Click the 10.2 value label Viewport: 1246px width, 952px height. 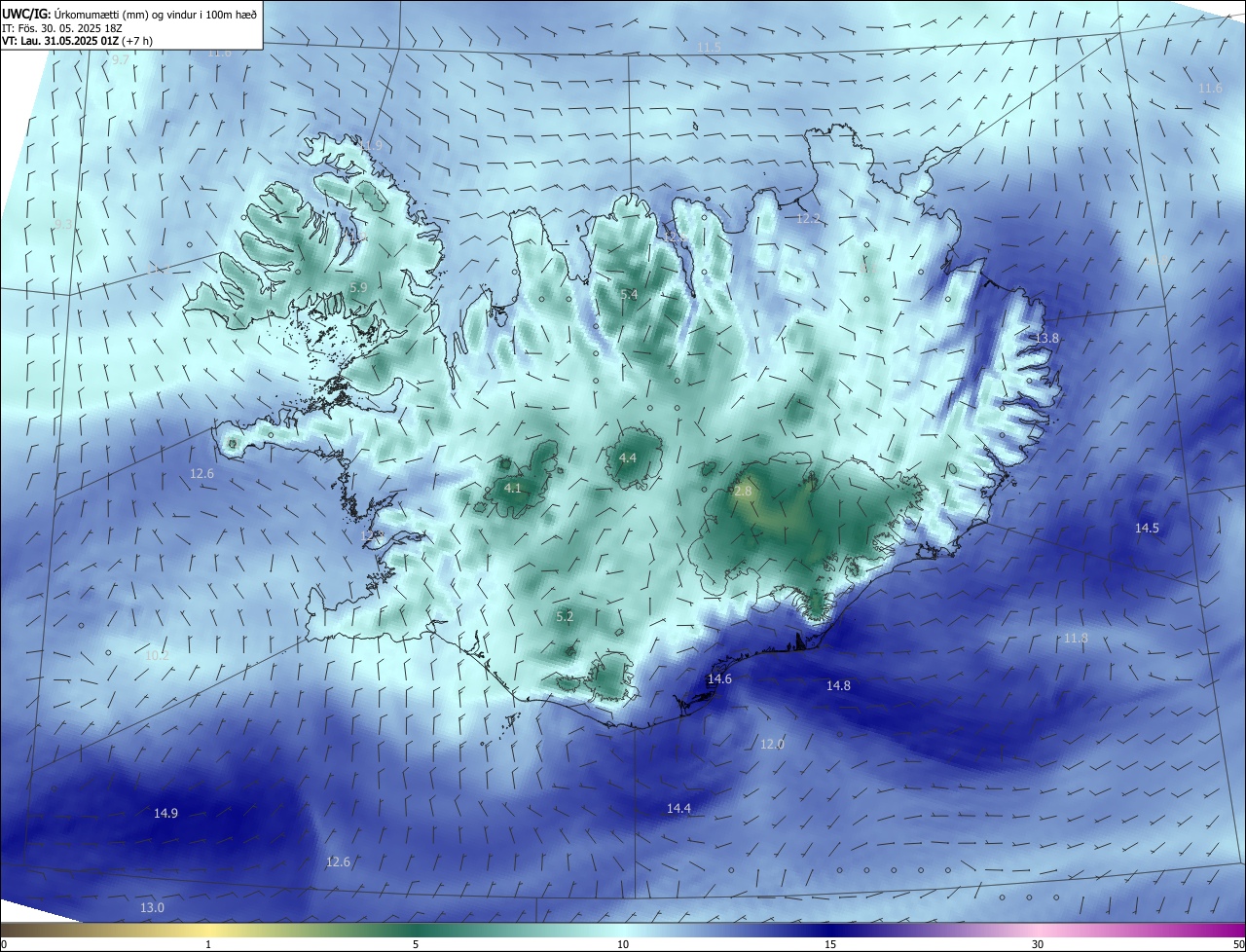coord(157,655)
